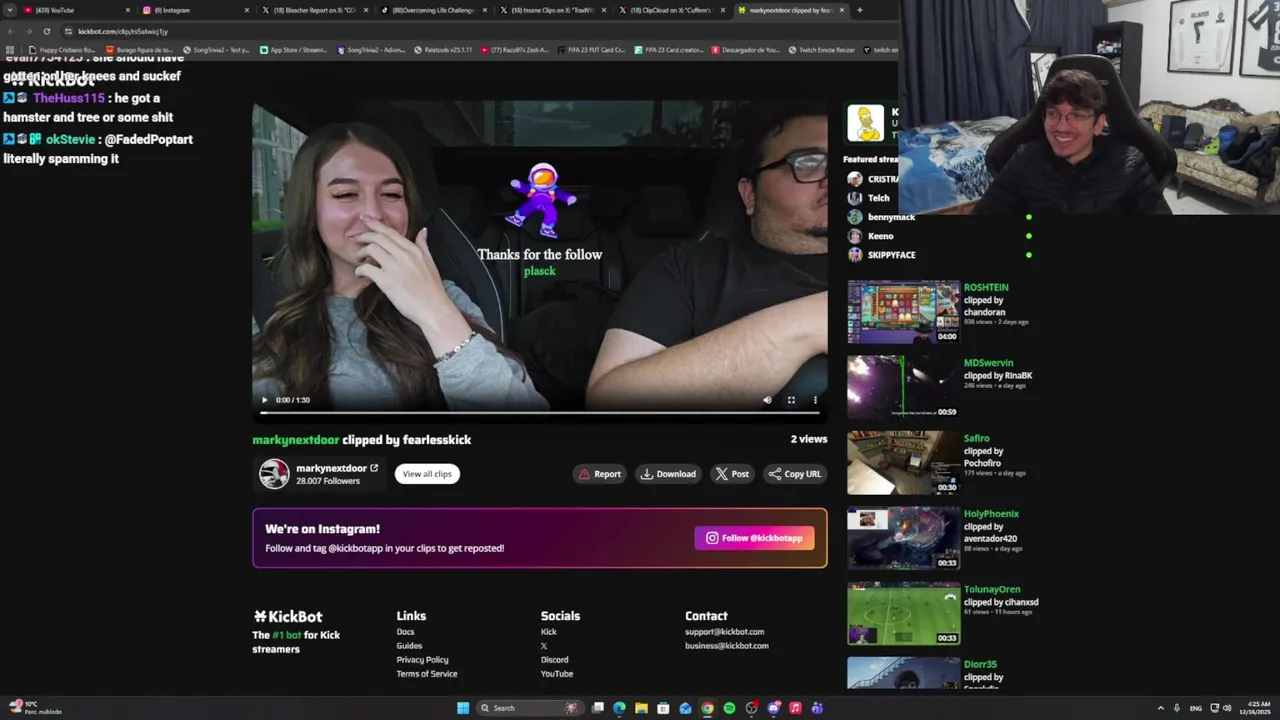Screen dimensions: 1280x720
Task: Click View all clips button
Action: click(427, 474)
